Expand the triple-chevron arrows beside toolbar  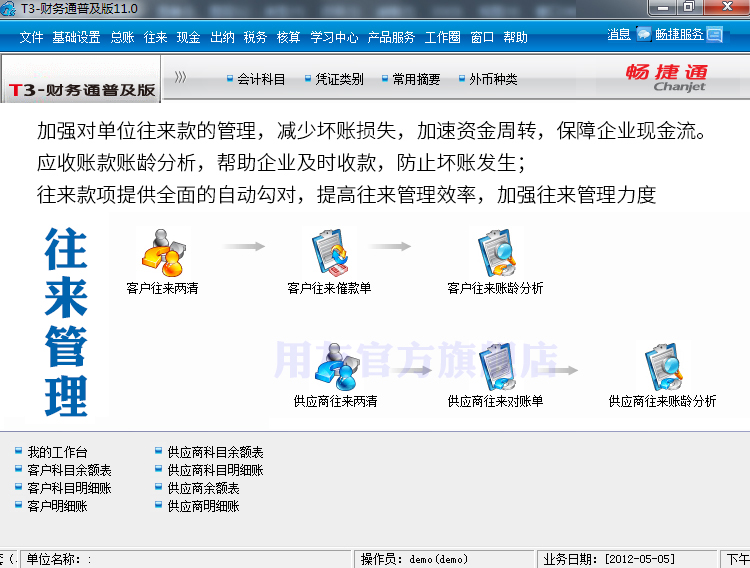click(180, 77)
